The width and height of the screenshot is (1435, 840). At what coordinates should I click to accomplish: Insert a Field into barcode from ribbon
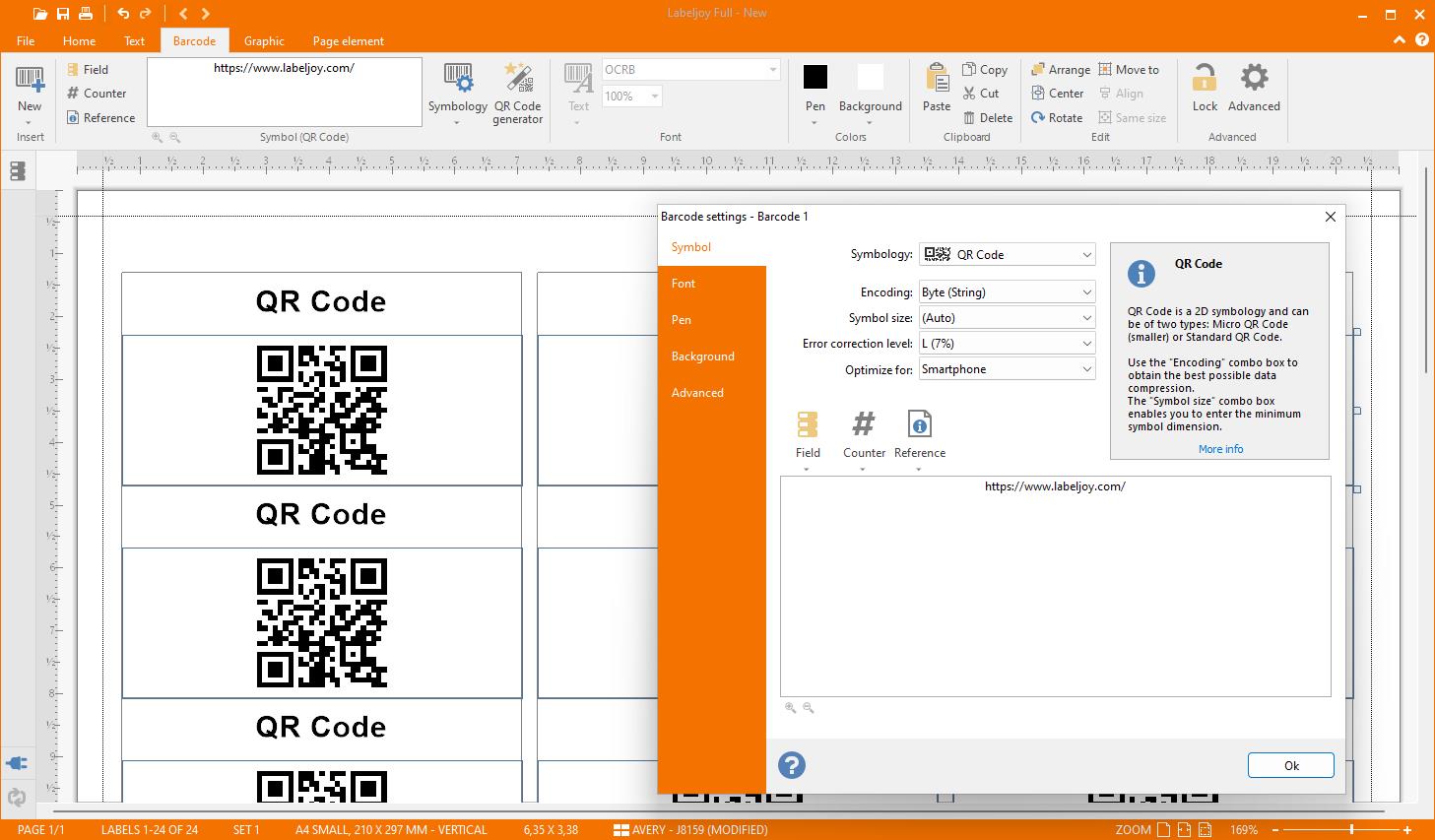click(x=88, y=69)
